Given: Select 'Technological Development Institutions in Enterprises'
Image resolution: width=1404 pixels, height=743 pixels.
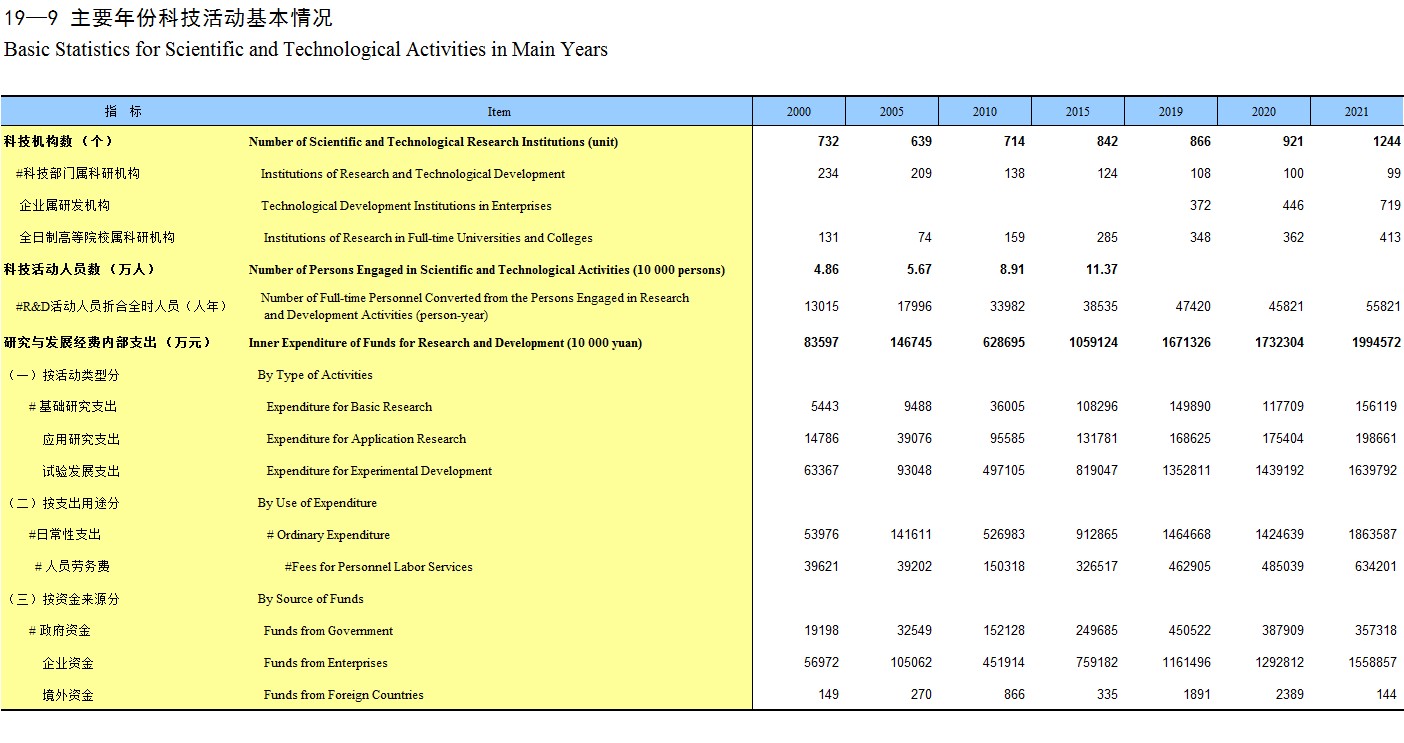Looking at the screenshot, I should pos(406,206).
